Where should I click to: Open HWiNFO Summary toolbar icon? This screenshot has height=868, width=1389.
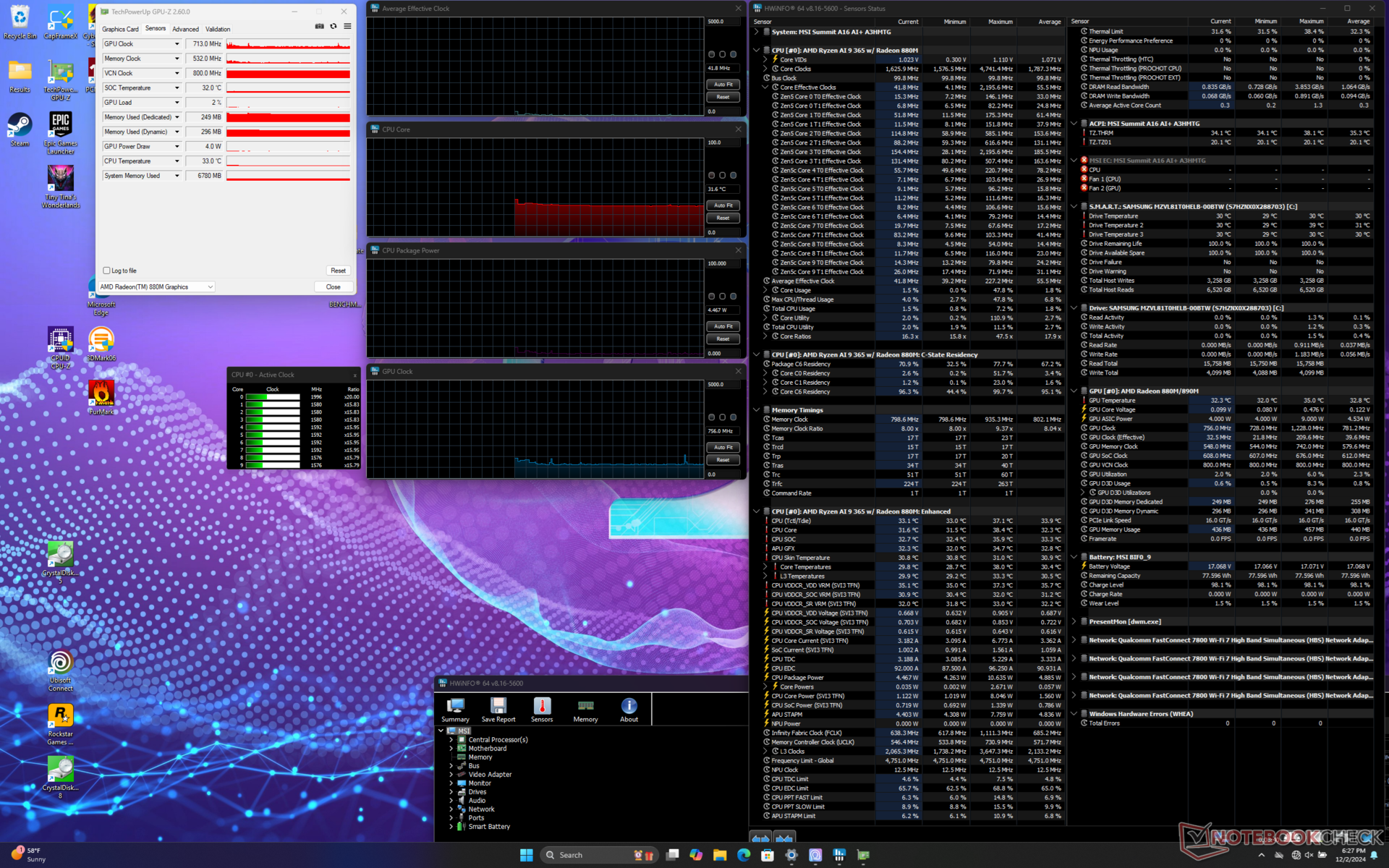click(x=455, y=710)
